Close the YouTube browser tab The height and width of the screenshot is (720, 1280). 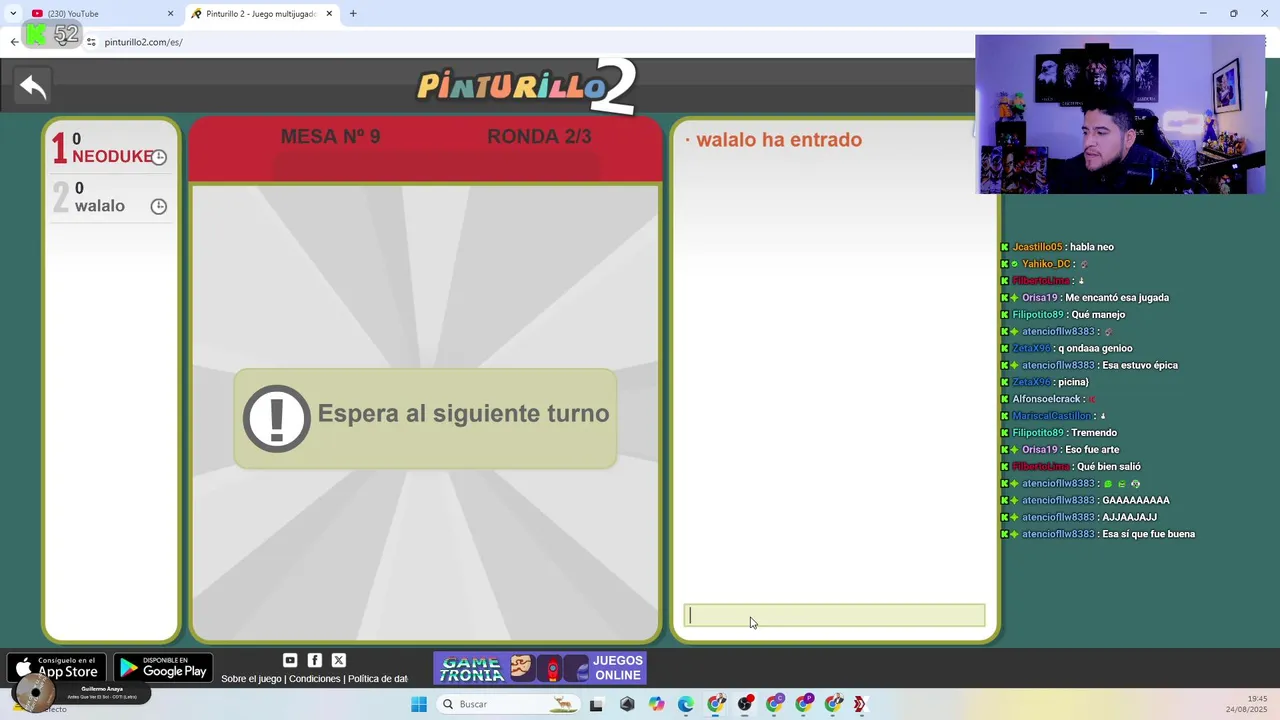tap(170, 14)
